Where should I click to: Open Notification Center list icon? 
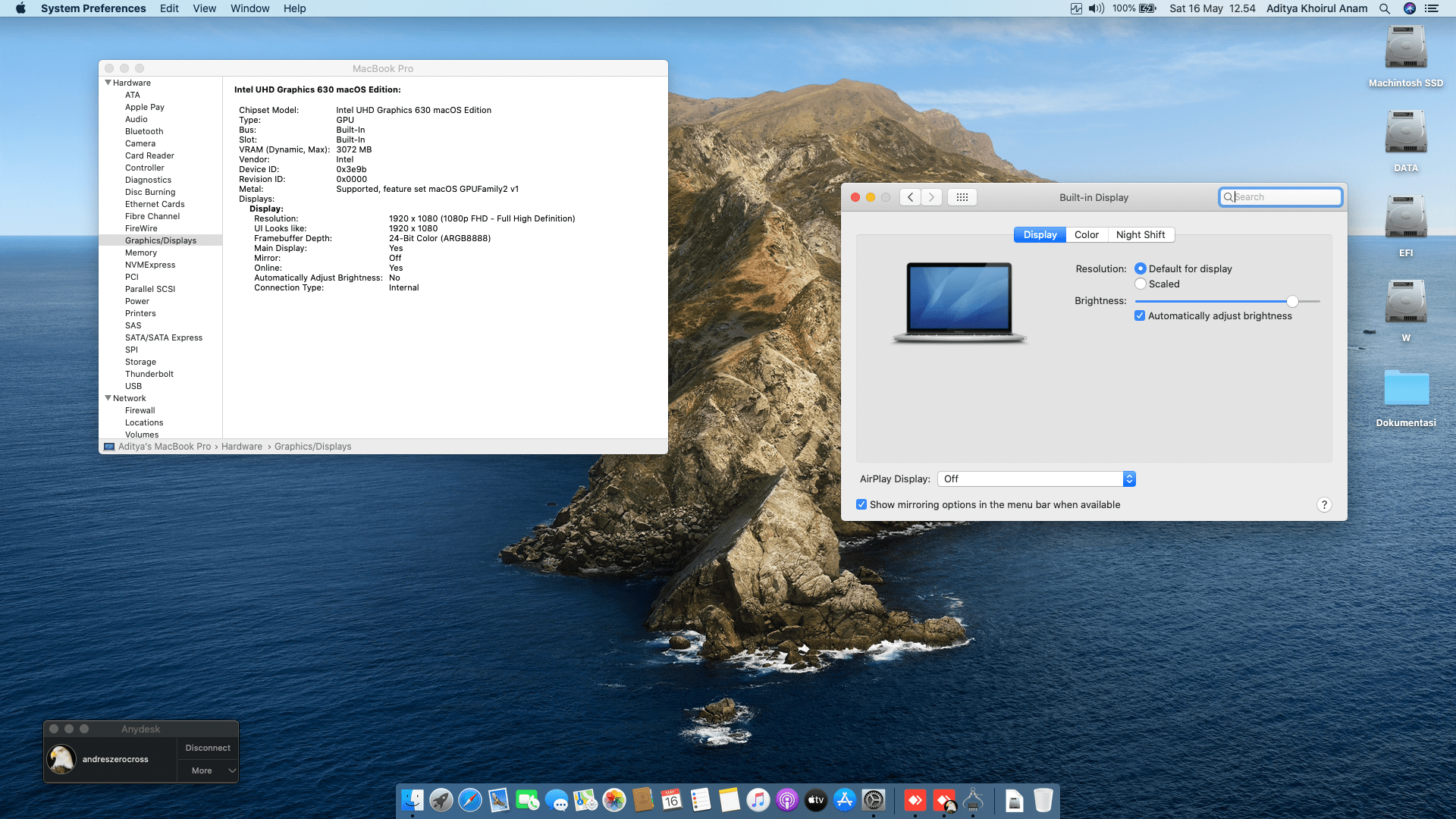tap(1432, 8)
